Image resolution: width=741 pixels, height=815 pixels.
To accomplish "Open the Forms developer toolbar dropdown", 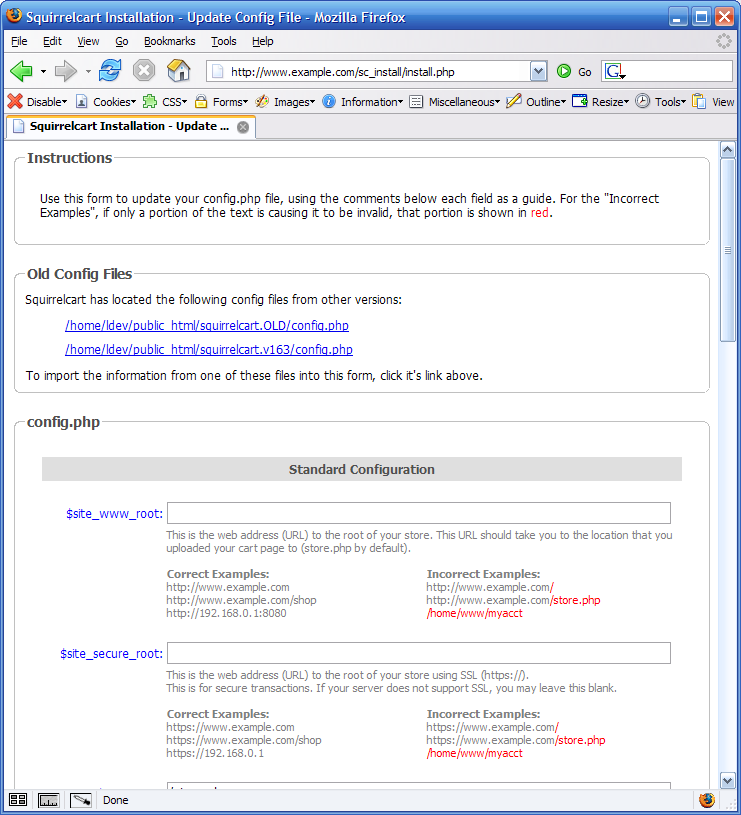I will pos(222,101).
